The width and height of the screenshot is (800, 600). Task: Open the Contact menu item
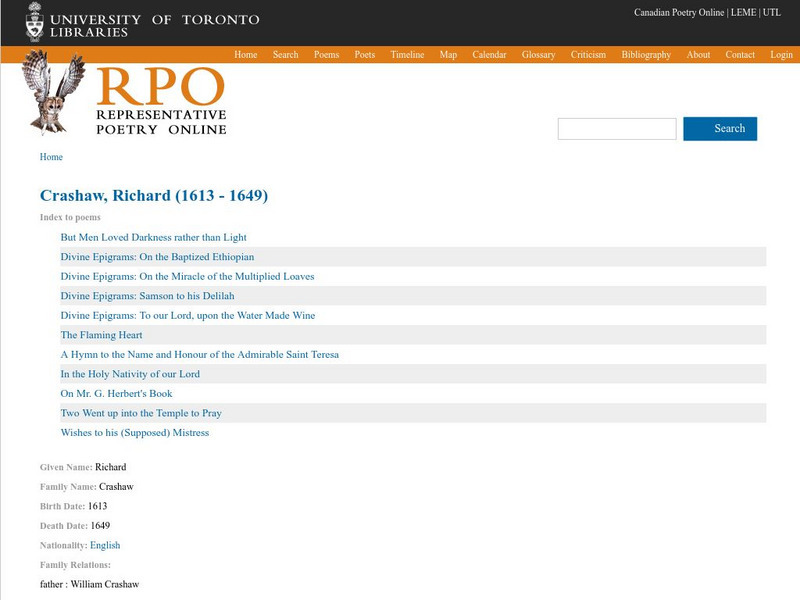click(740, 55)
